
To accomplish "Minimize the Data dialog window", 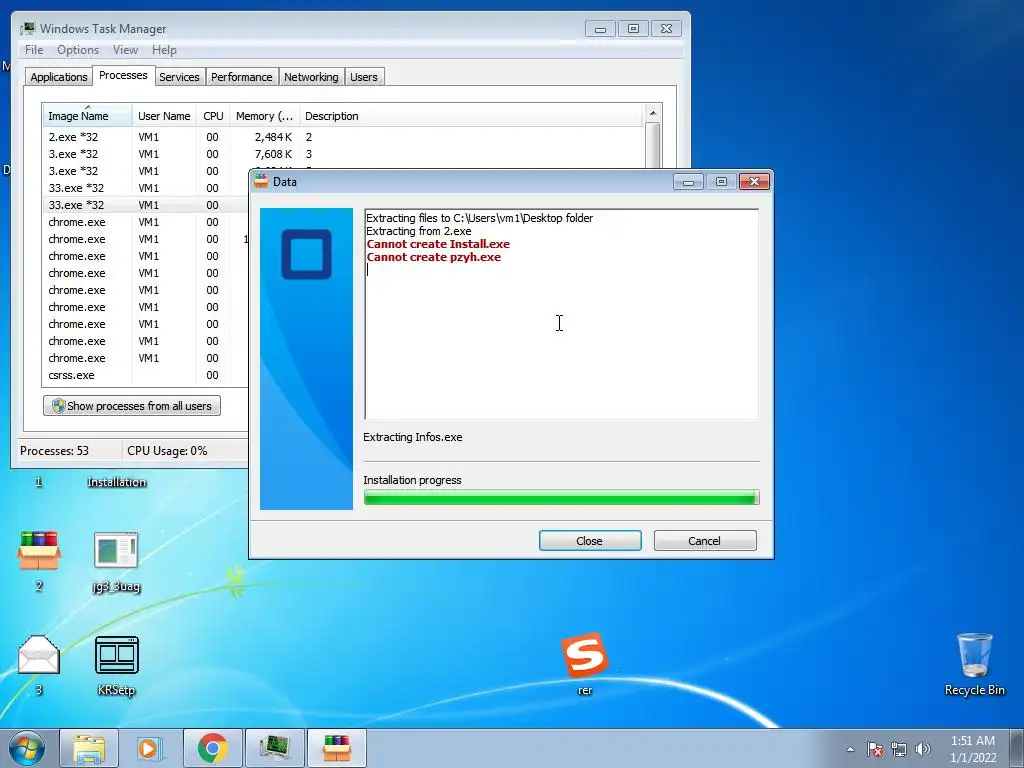I will tap(688, 182).
